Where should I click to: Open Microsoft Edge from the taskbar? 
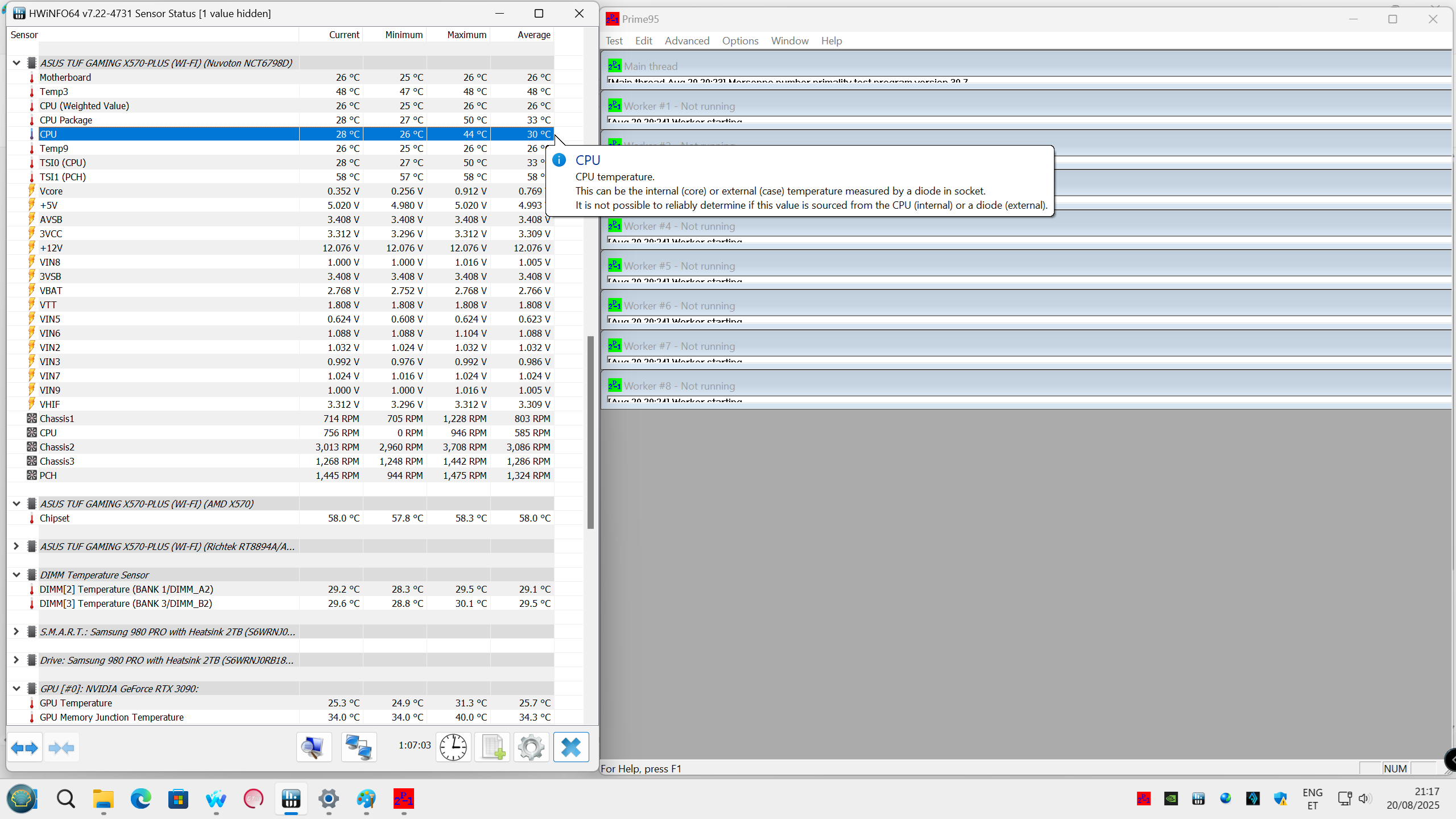141,799
